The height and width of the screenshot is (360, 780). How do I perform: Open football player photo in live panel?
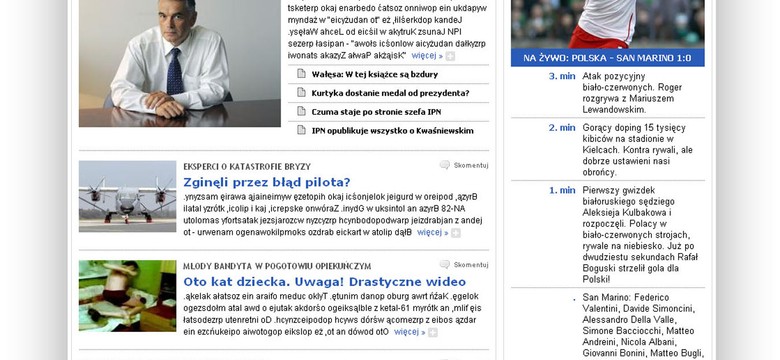click(x=607, y=24)
